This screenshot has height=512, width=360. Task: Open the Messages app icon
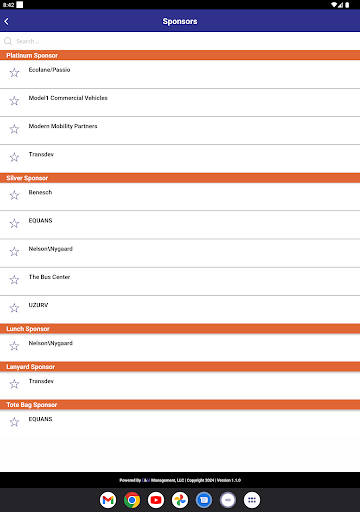204,500
